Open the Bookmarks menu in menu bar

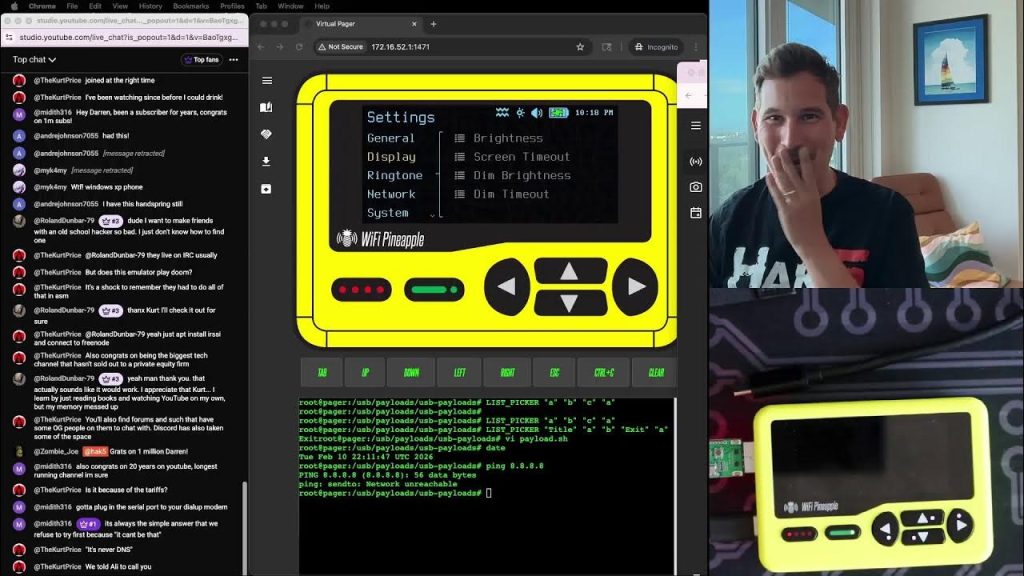[191, 6]
